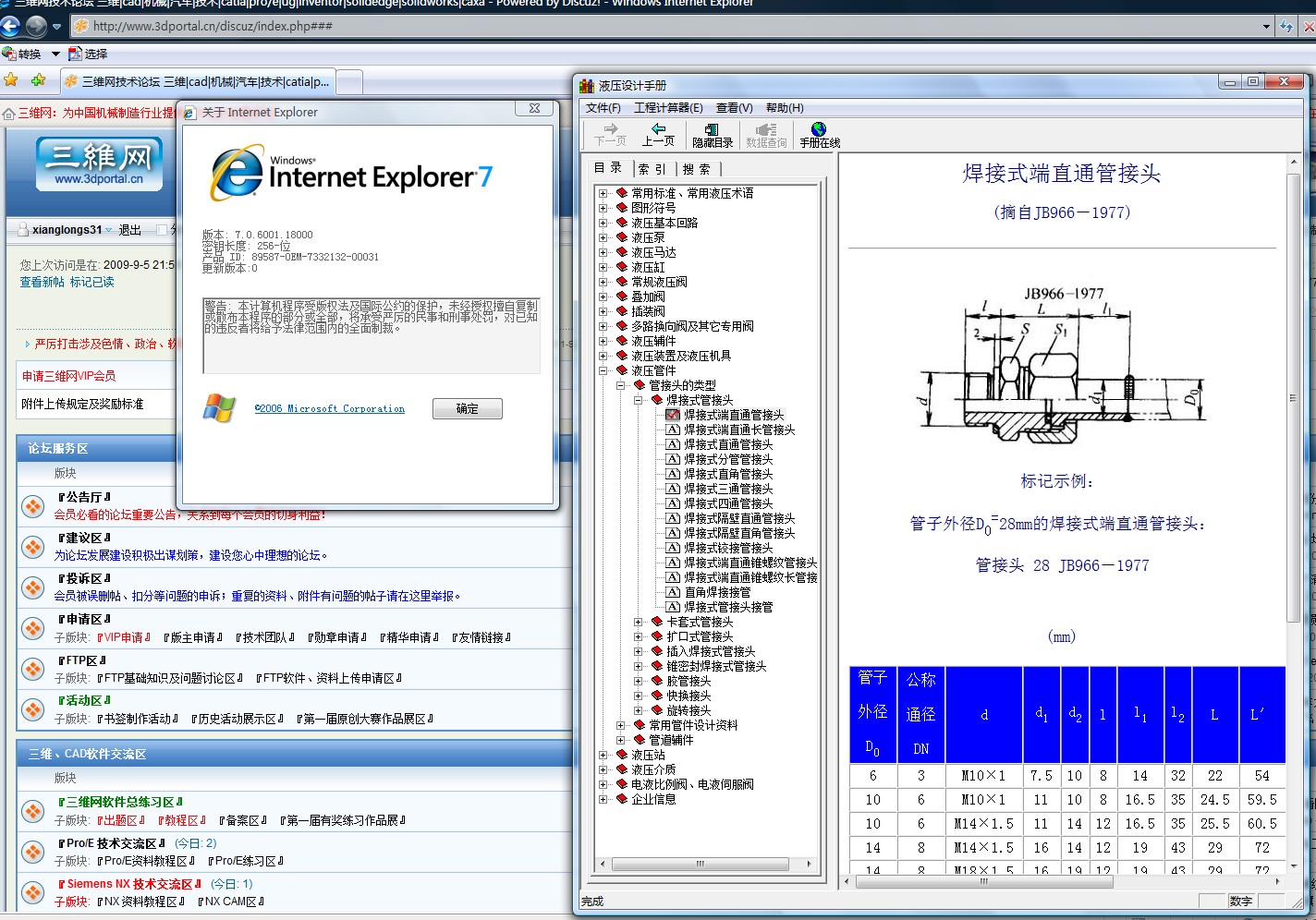Select the 直角焊接接管 tree item
Viewport: 1316px width, 920px height.
[717, 592]
